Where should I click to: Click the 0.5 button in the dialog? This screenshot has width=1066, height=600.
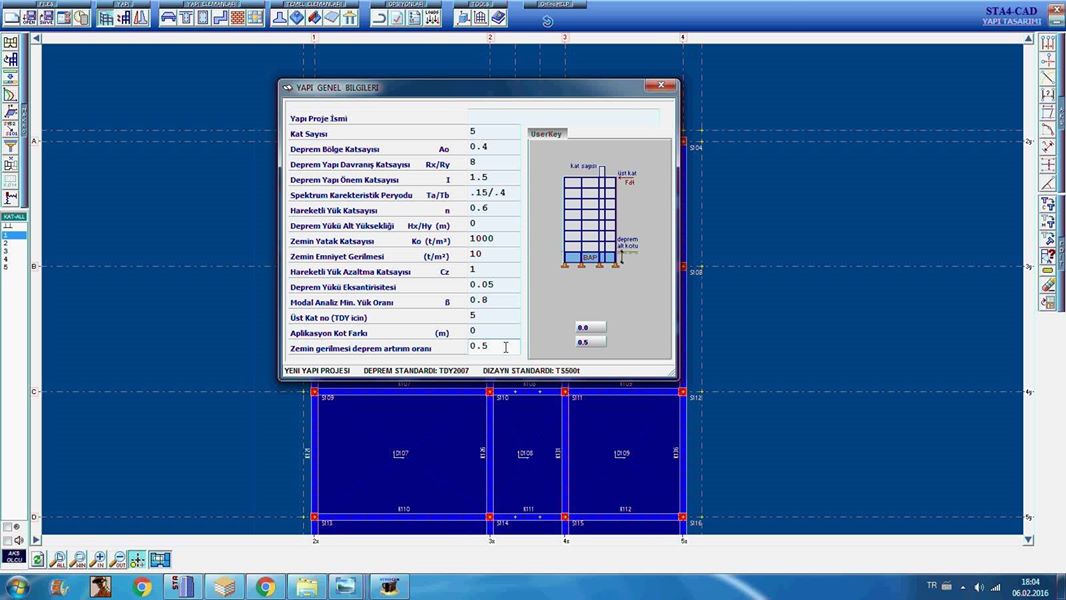pyautogui.click(x=590, y=342)
